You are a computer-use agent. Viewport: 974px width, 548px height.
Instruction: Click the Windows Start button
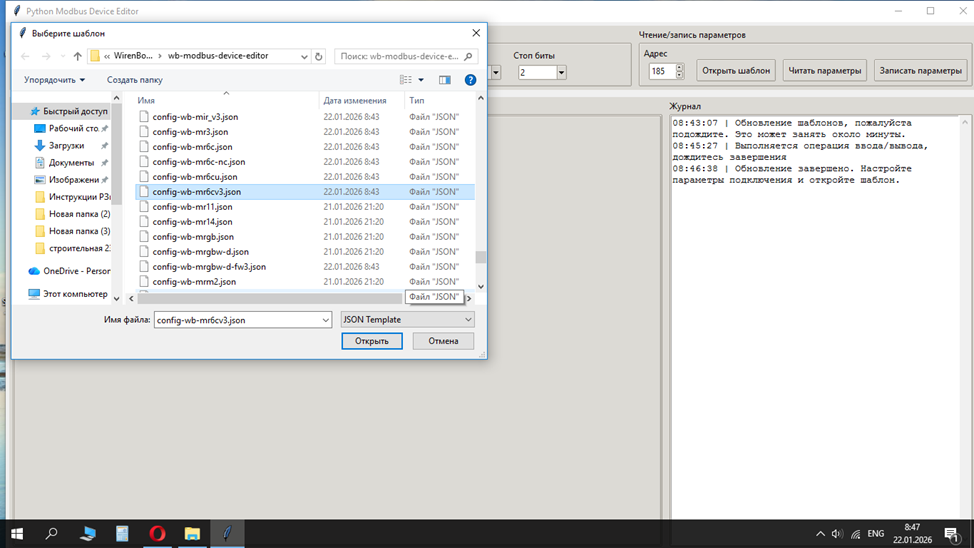[x=17, y=534]
